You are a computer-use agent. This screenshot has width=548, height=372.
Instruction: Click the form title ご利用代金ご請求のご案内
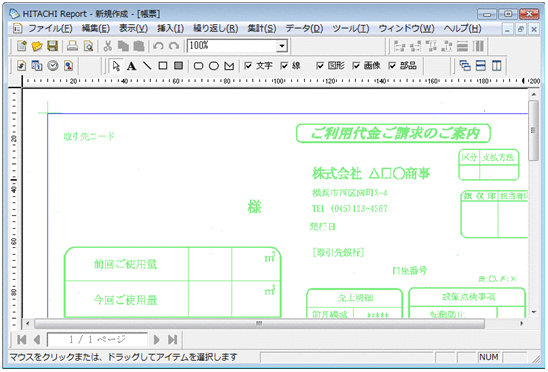pos(394,133)
